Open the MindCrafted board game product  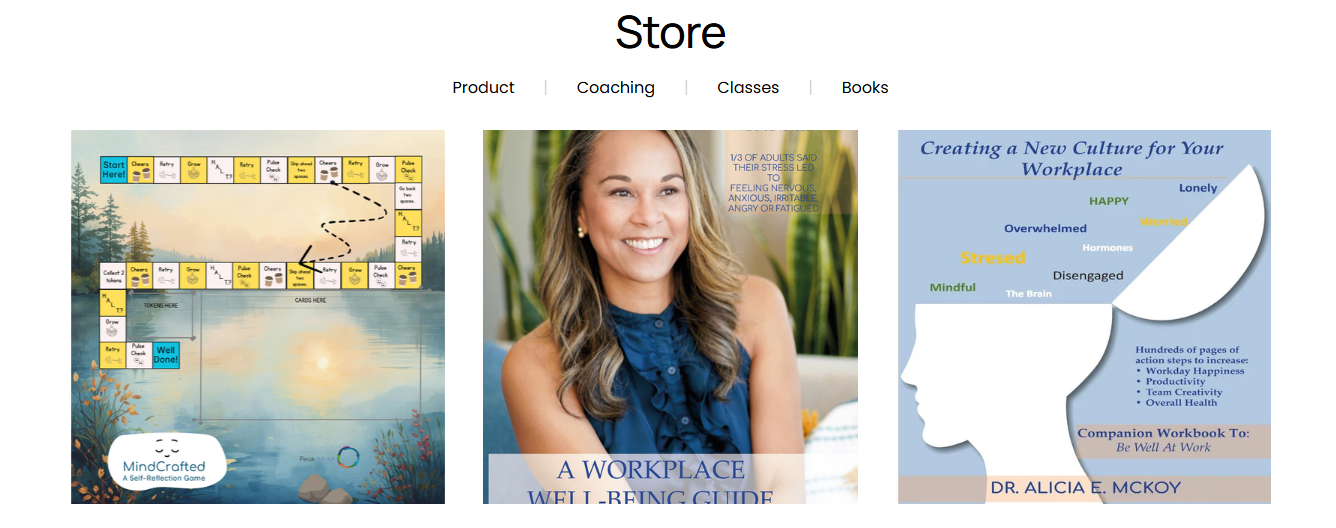coord(258,317)
